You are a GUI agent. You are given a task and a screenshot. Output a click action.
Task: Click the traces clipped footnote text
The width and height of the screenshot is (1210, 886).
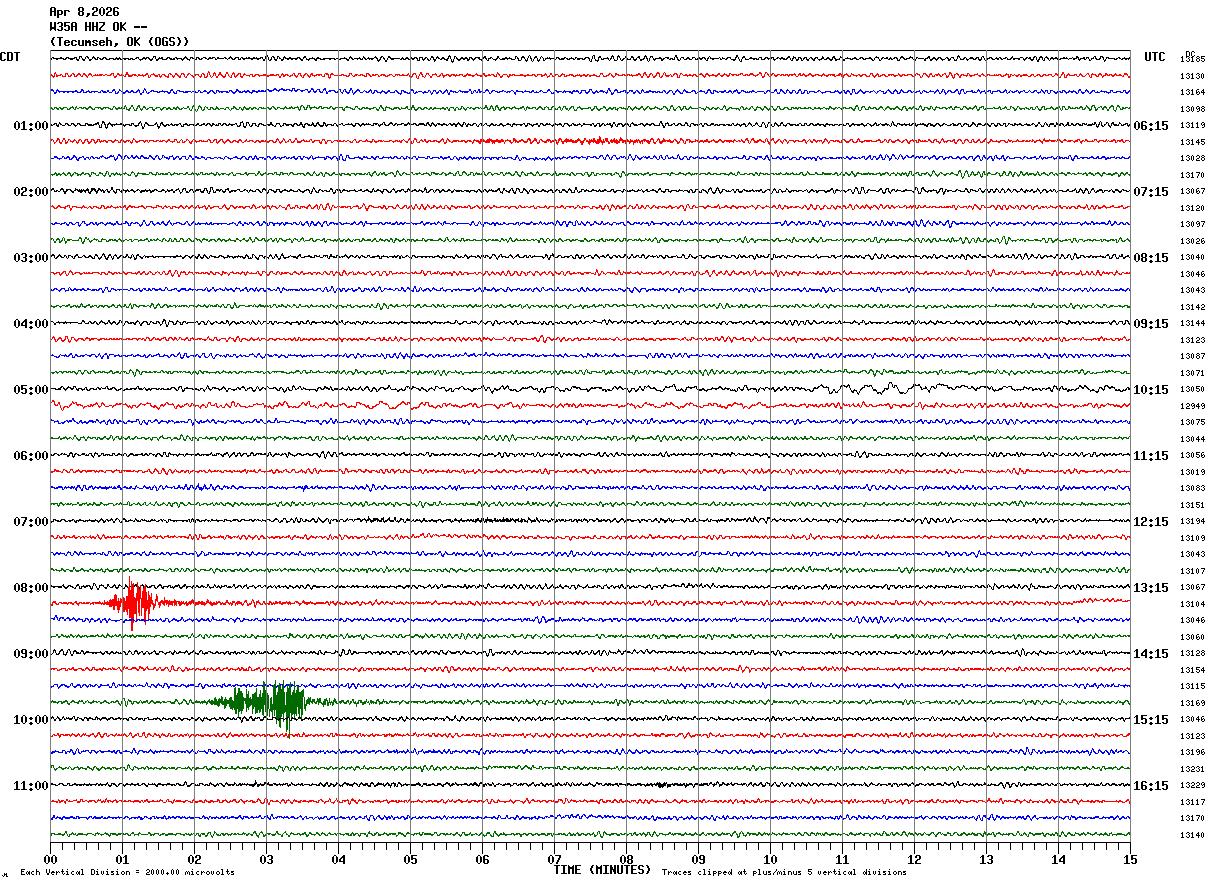(x=784, y=873)
